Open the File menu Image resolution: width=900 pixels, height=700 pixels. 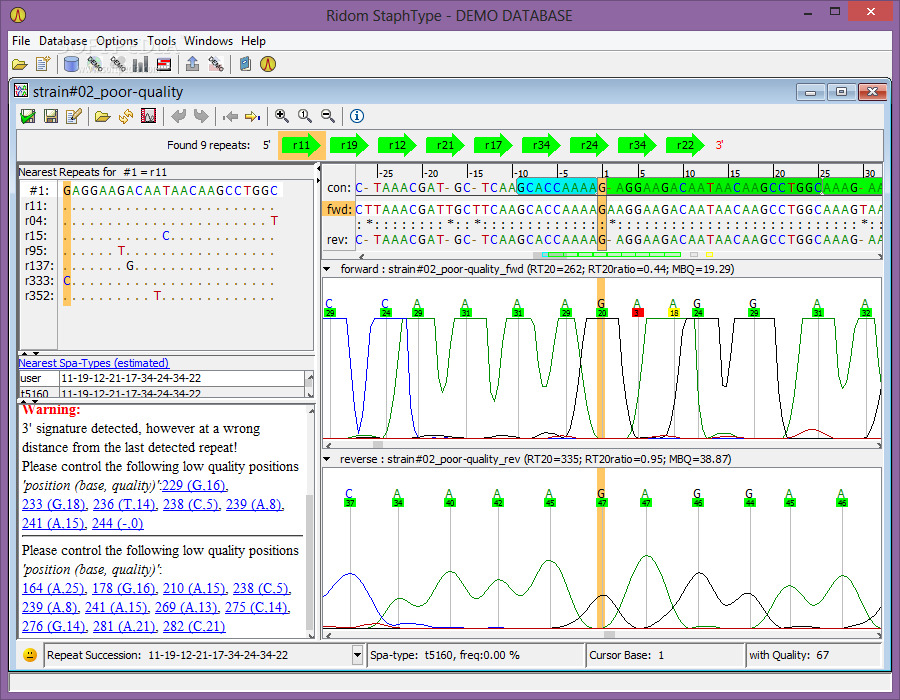point(21,41)
